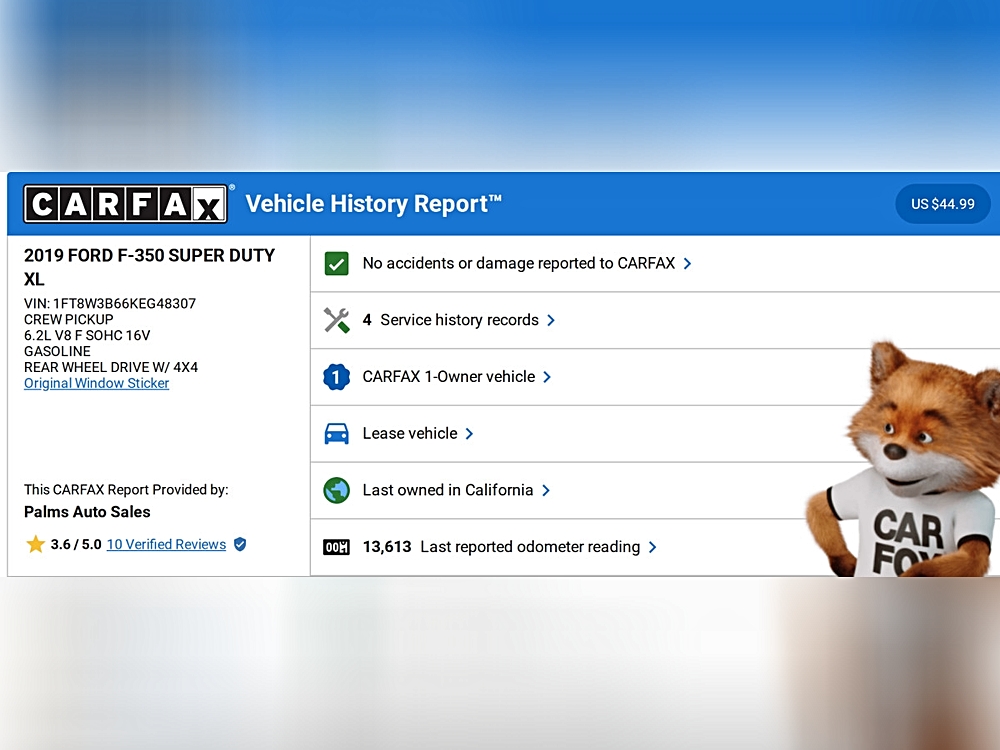This screenshot has height=750, width=1000.
Task: Click the 6.2L V8 F SOHC 16V text
Action: point(87,335)
